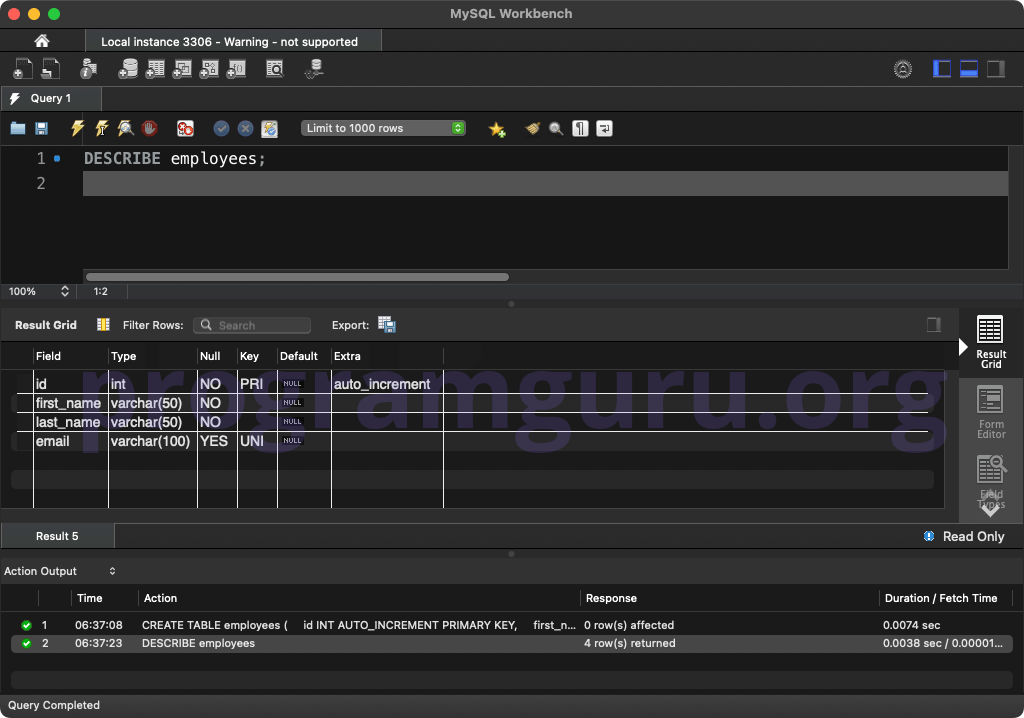This screenshot has width=1024, height=718.
Task: Select the 'first_name' field cell
Action: [69, 403]
